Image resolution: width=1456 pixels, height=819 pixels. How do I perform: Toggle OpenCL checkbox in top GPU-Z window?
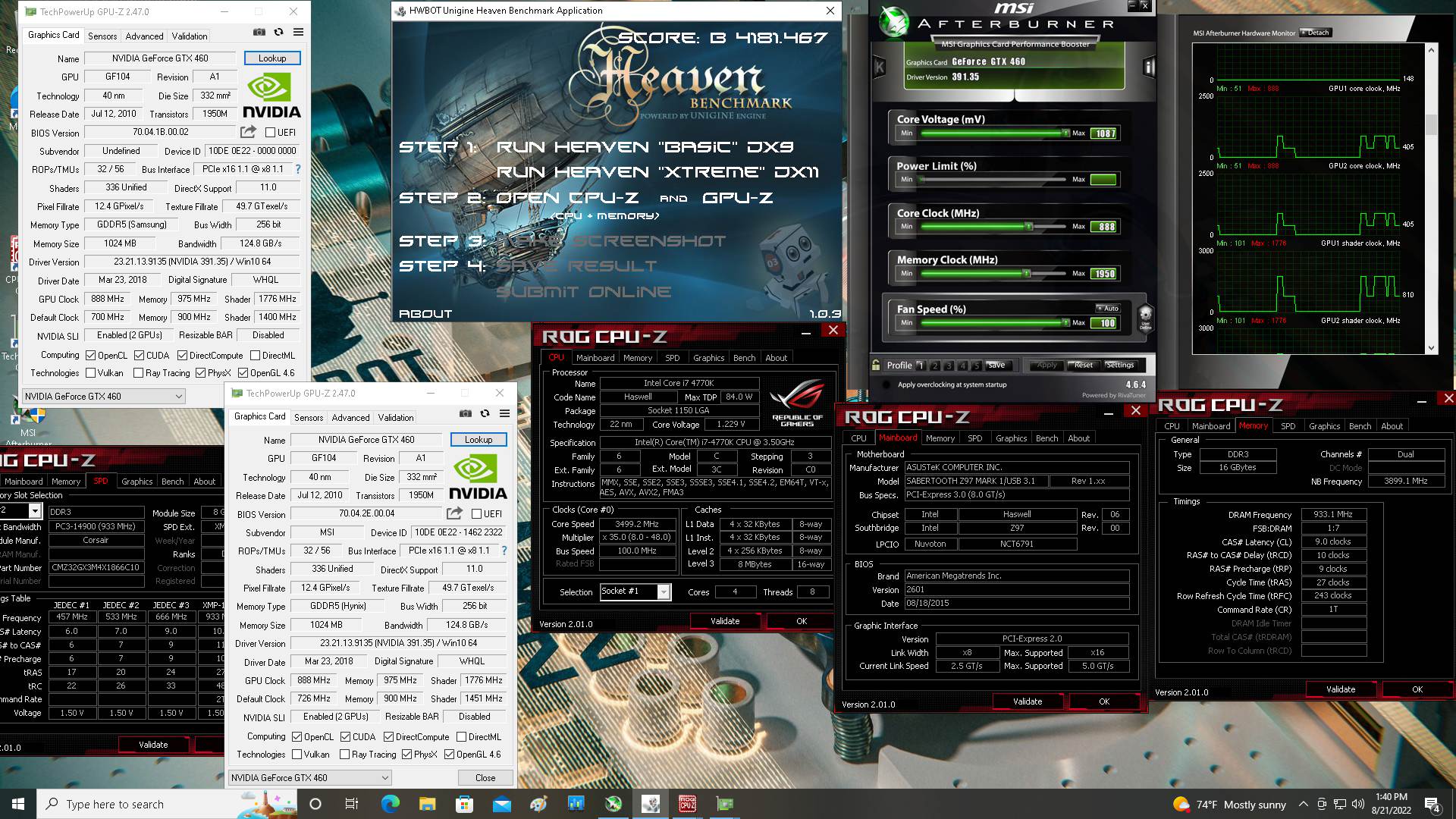90,356
